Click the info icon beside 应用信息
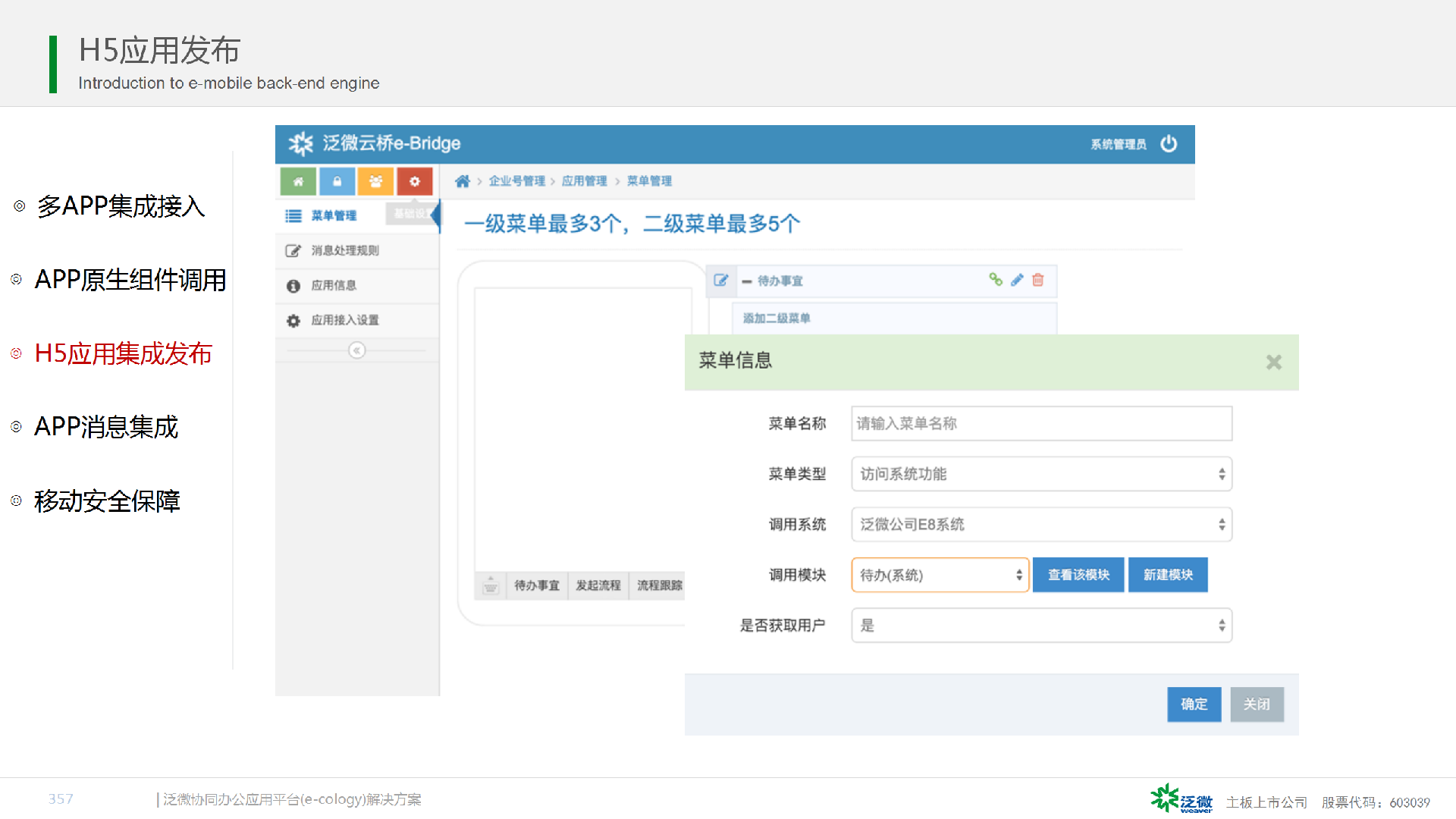The width and height of the screenshot is (1456, 819). click(293, 286)
